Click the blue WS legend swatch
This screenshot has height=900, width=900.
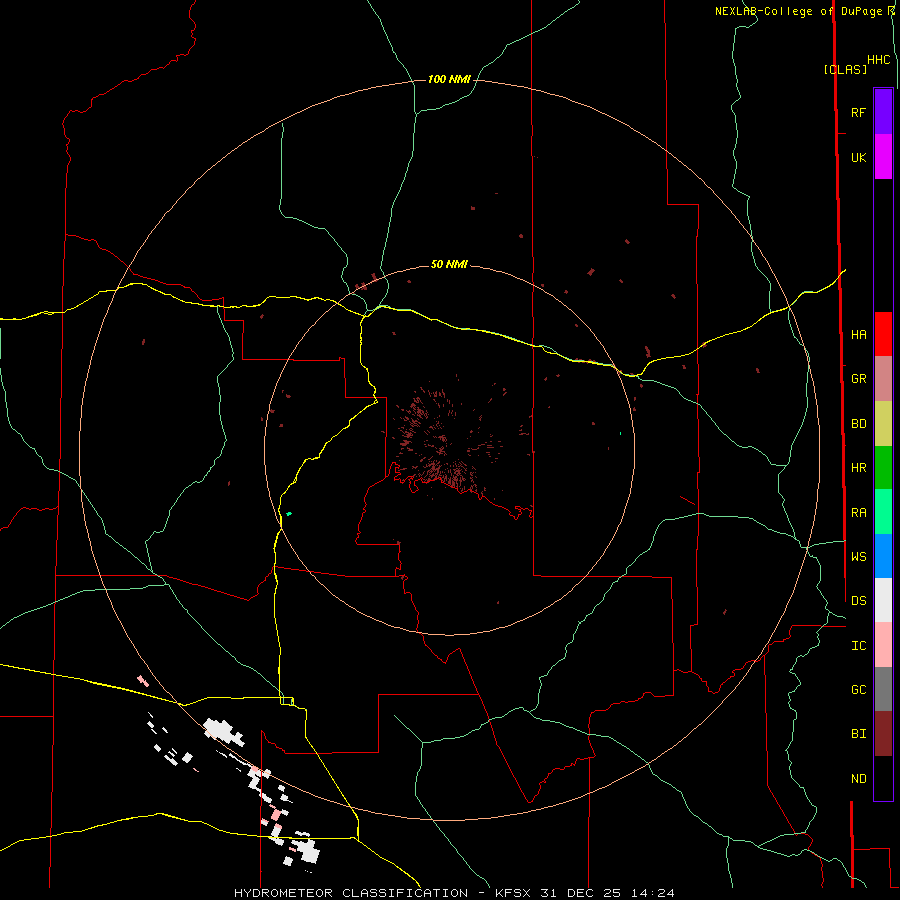pos(883,556)
